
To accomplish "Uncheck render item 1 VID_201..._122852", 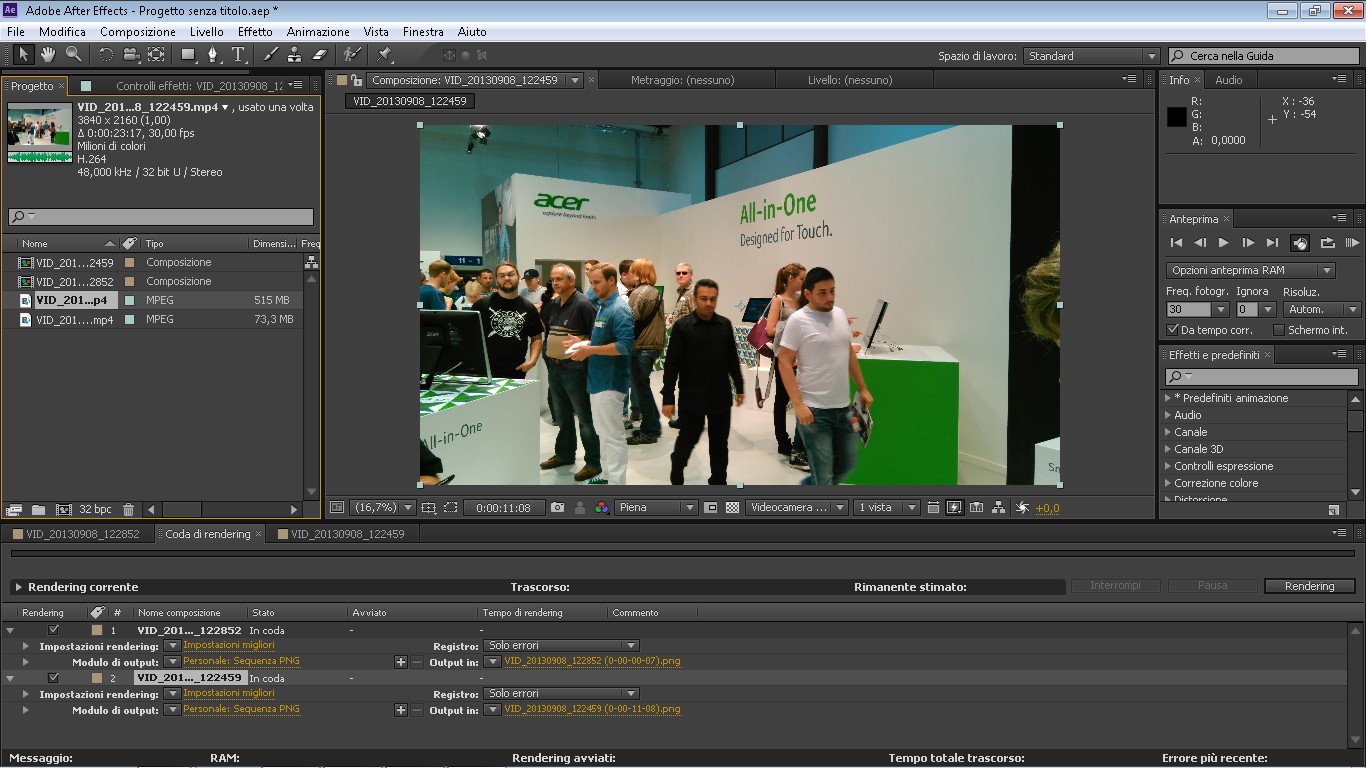I will tap(54, 630).
